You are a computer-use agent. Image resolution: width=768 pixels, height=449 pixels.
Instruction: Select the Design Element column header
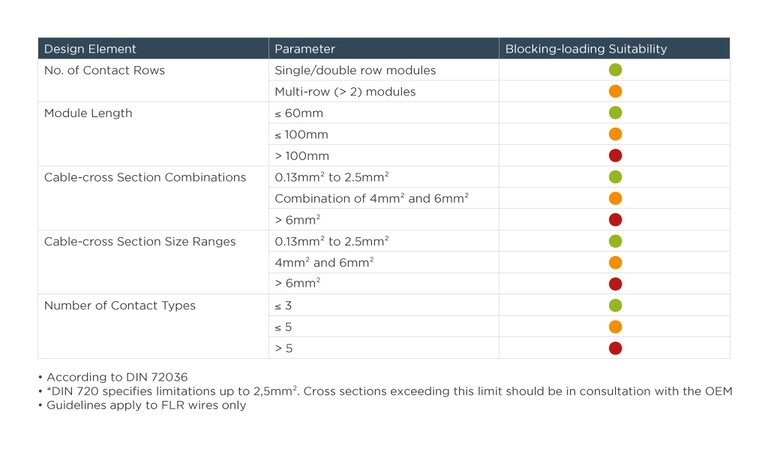(90, 49)
